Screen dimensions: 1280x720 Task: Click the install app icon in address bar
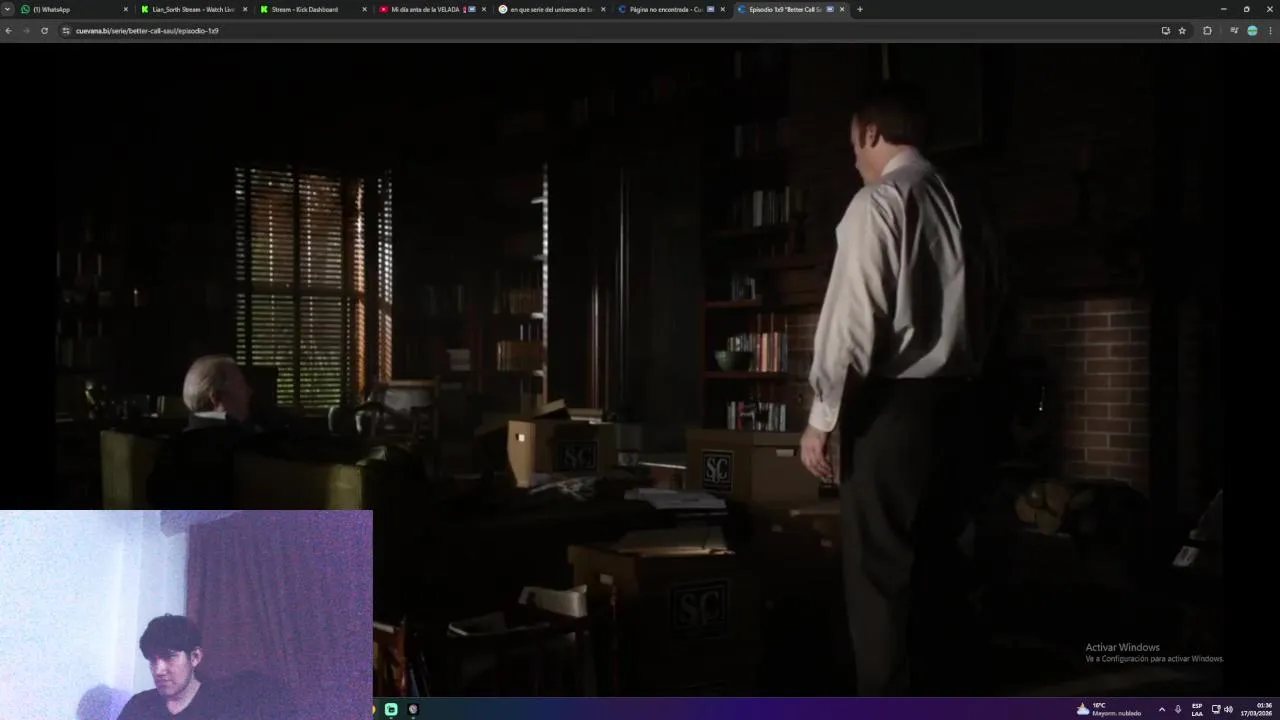(1165, 31)
